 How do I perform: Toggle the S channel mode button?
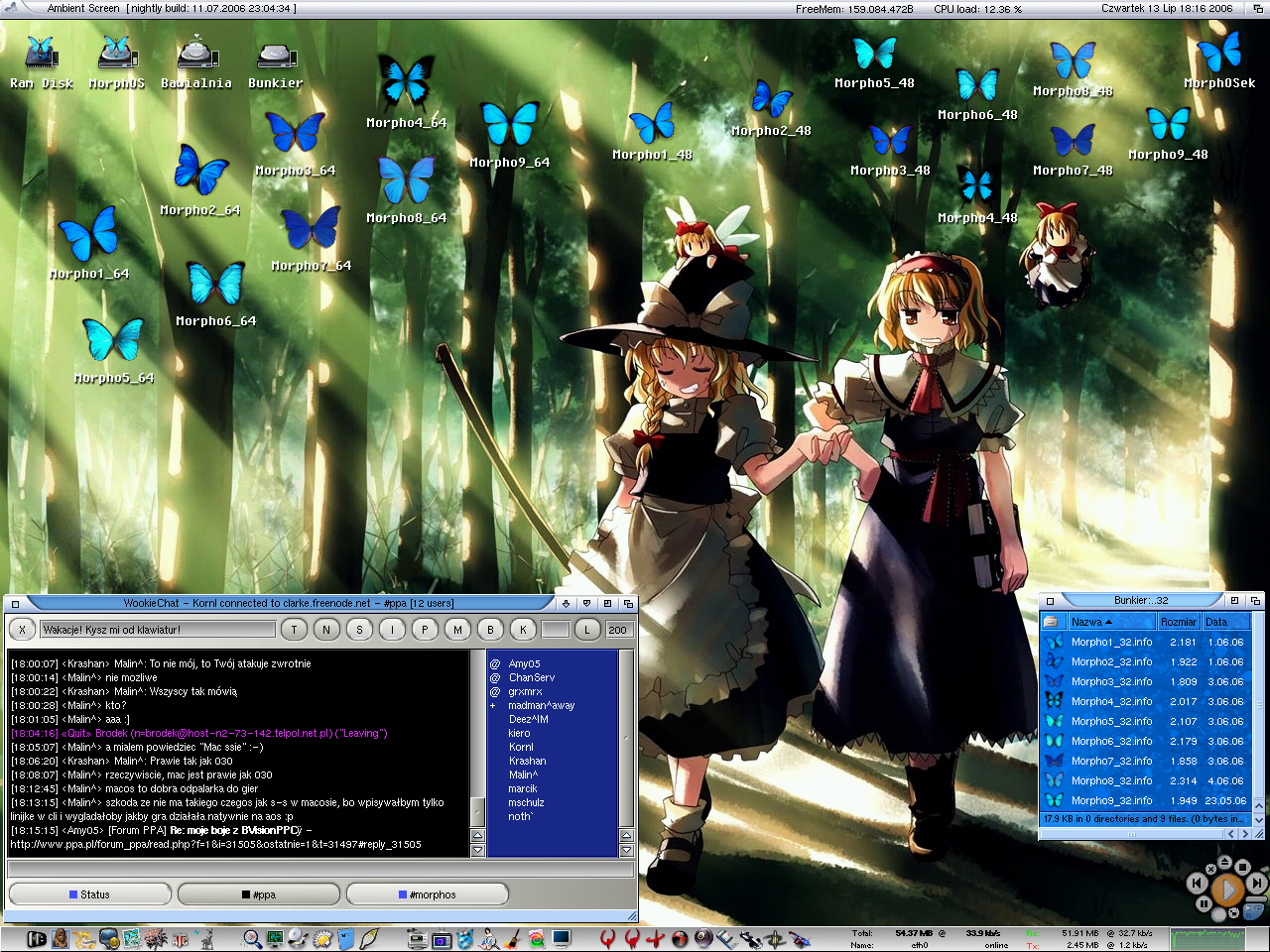(x=359, y=630)
